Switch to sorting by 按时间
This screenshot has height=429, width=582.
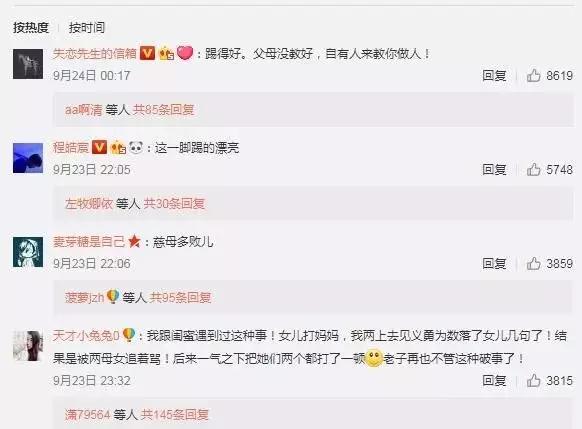tap(87, 27)
